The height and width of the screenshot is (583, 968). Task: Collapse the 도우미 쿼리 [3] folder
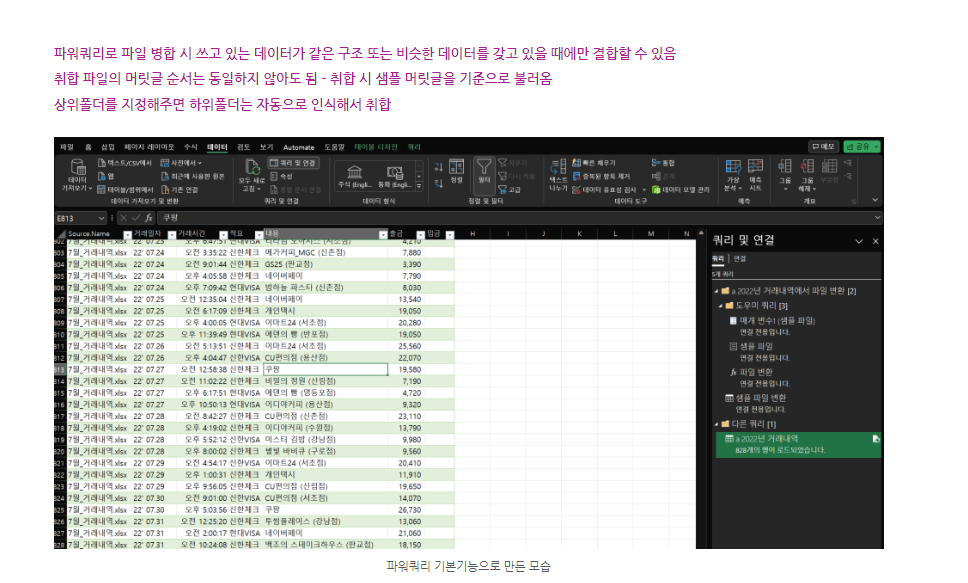(720, 306)
